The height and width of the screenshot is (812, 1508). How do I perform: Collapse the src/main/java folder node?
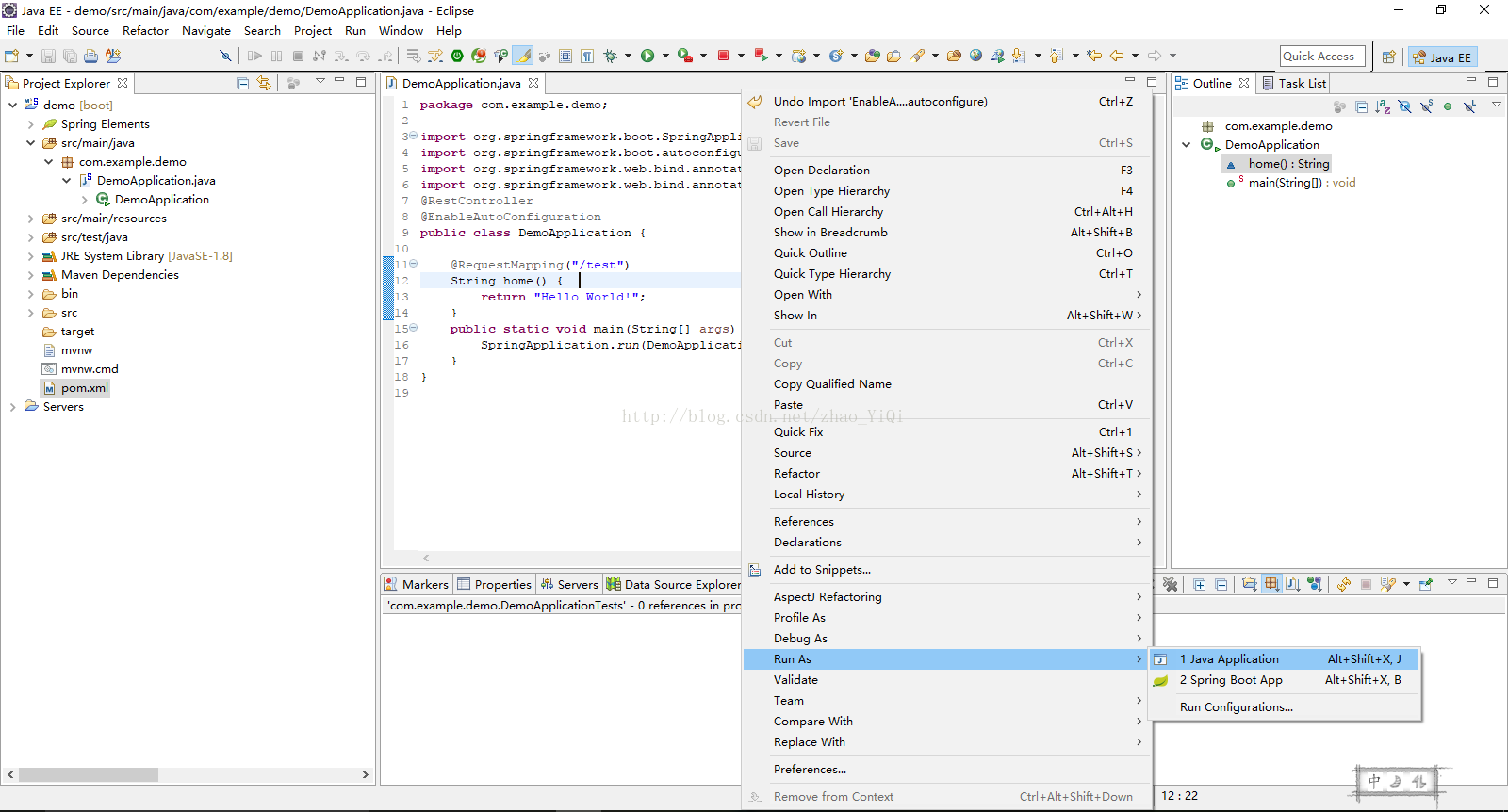tap(30, 142)
